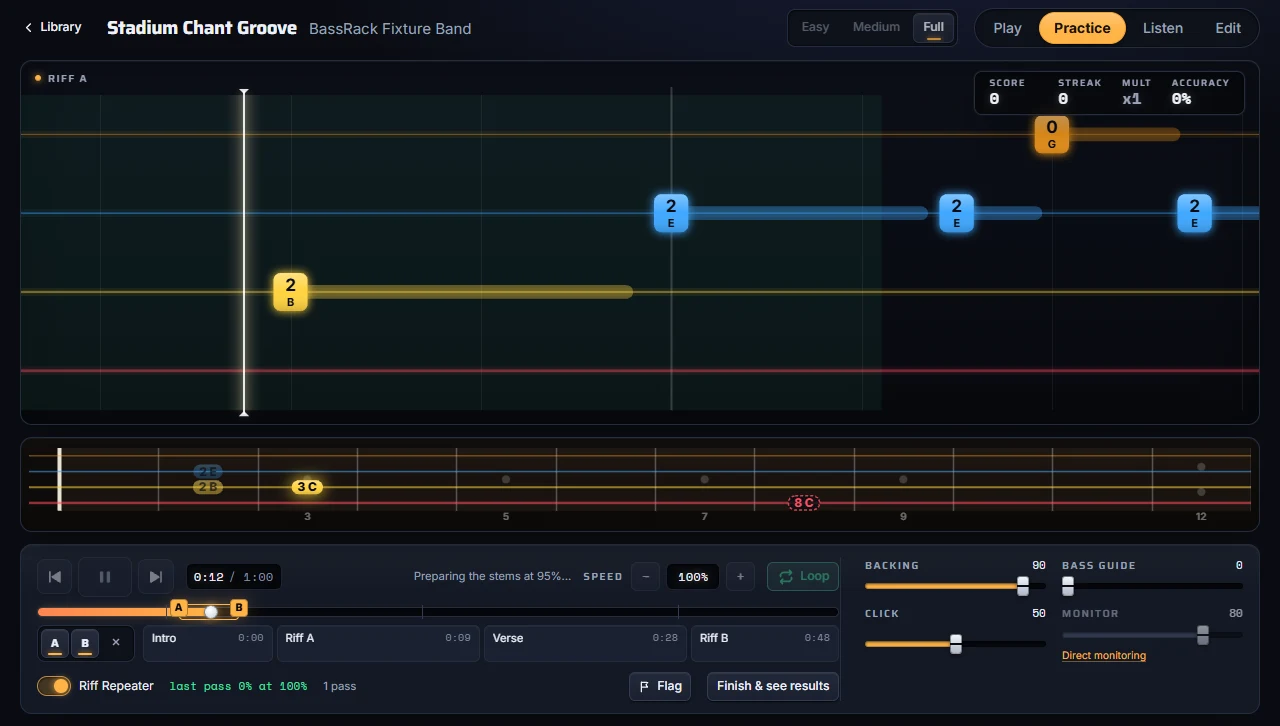Switch to Play mode

(x=1007, y=28)
